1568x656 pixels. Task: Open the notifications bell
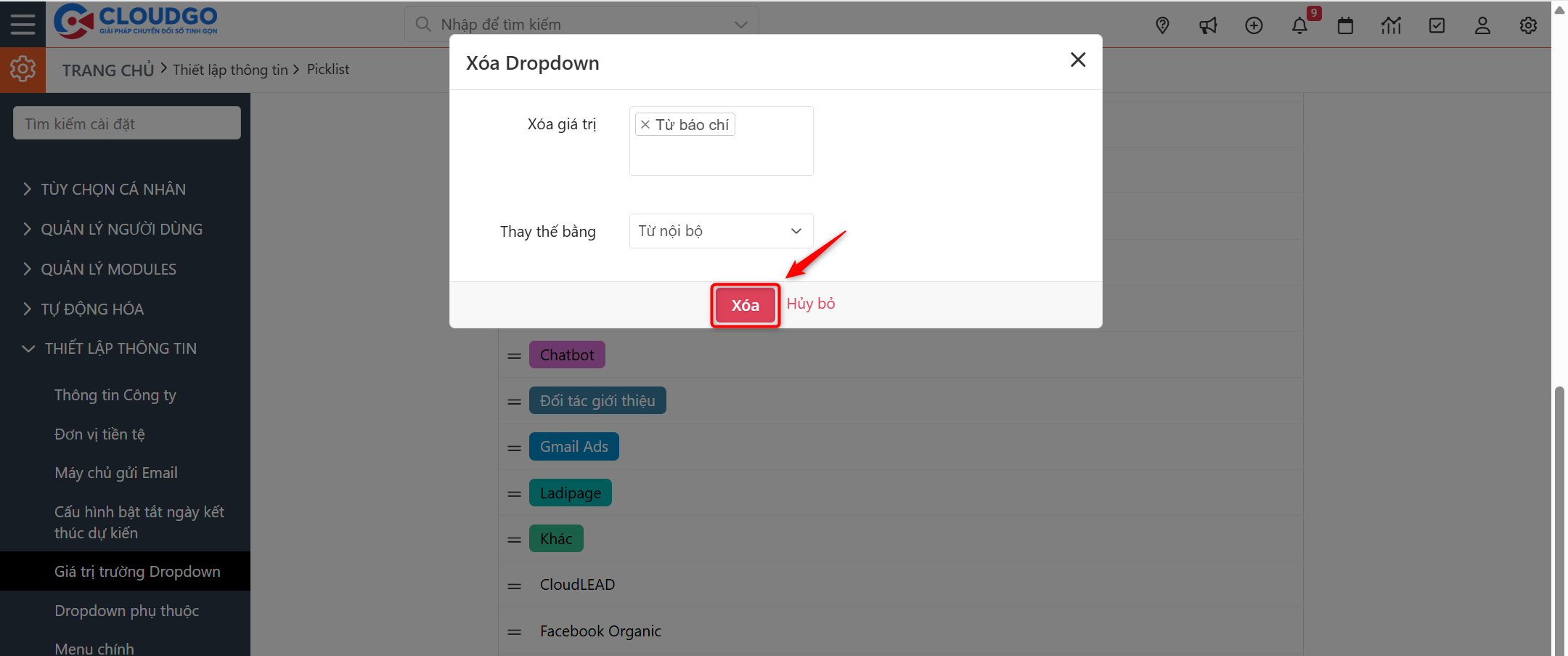(x=1299, y=25)
